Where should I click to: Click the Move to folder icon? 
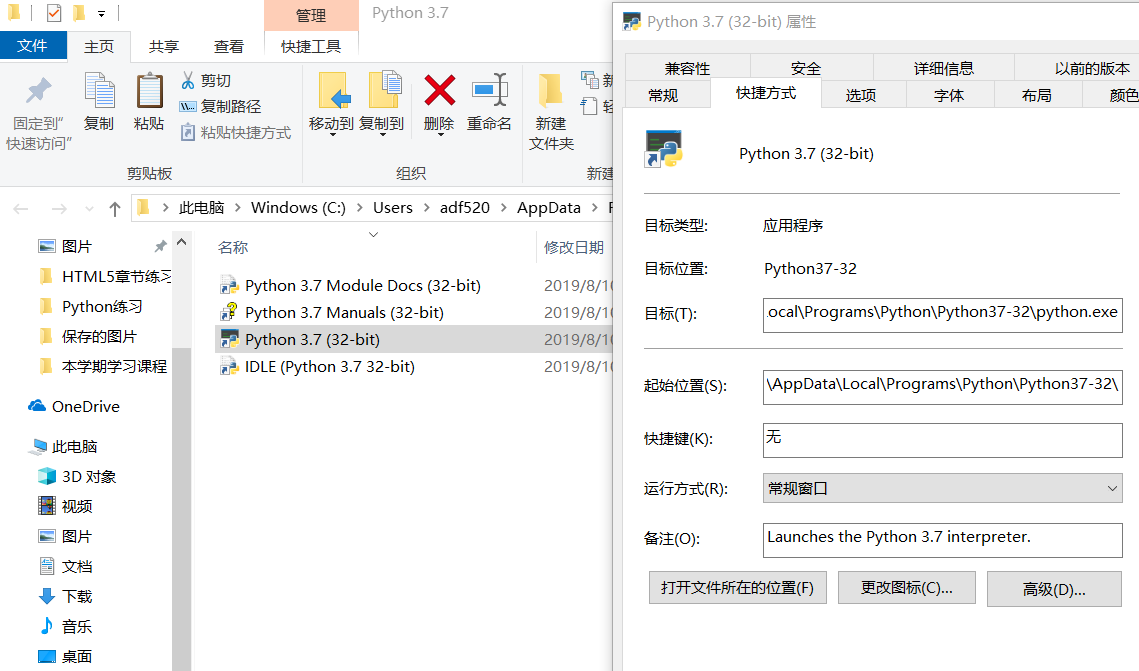[334, 91]
